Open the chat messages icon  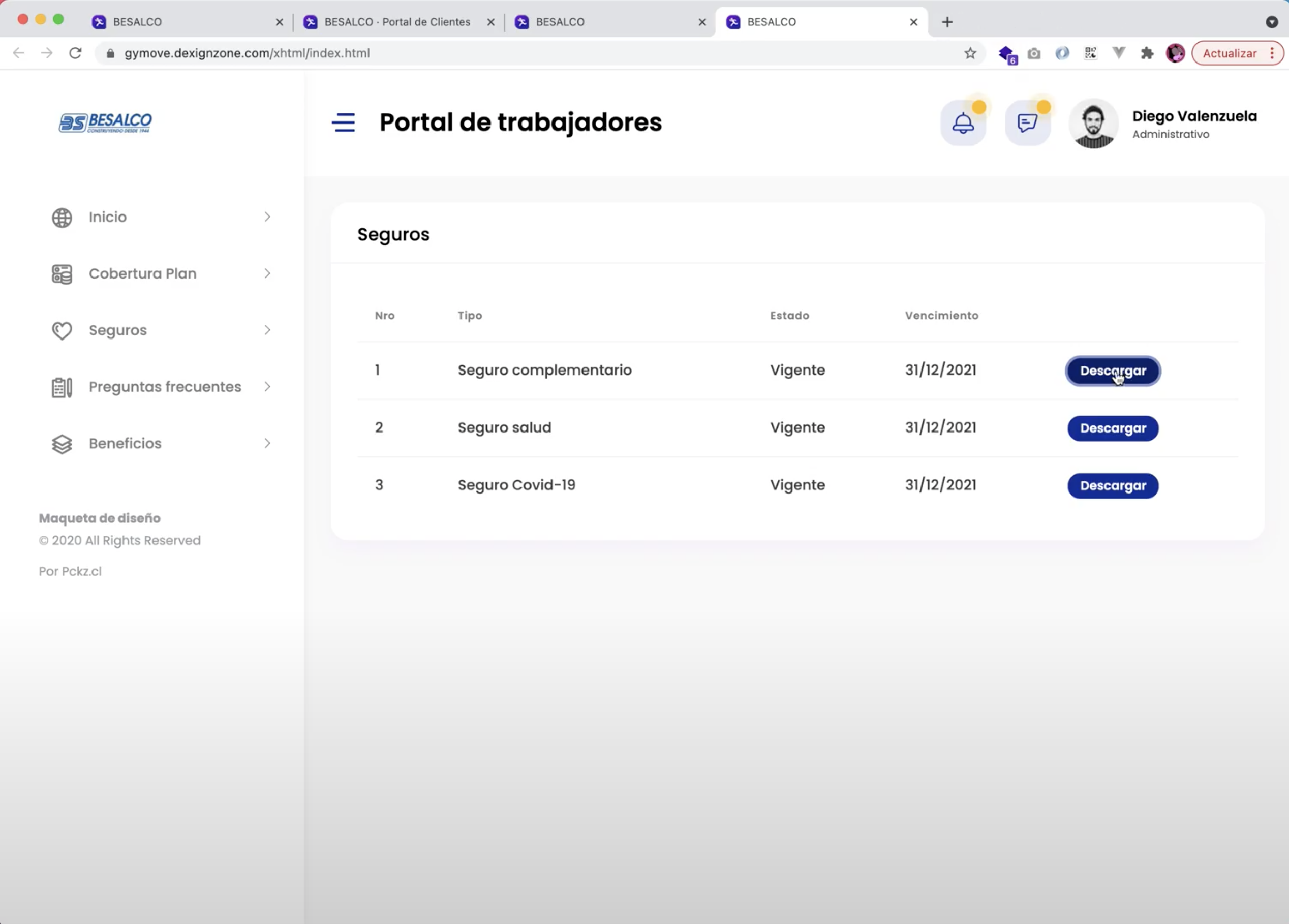click(1027, 123)
